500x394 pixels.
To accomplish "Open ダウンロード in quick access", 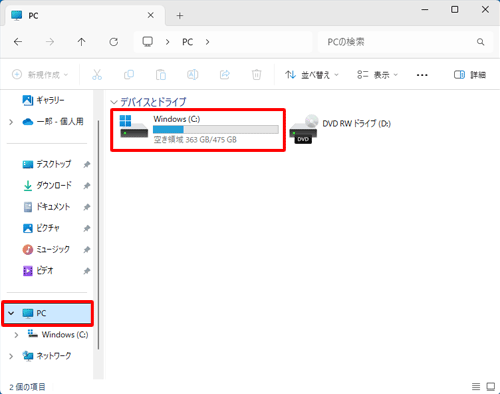I will [47, 185].
